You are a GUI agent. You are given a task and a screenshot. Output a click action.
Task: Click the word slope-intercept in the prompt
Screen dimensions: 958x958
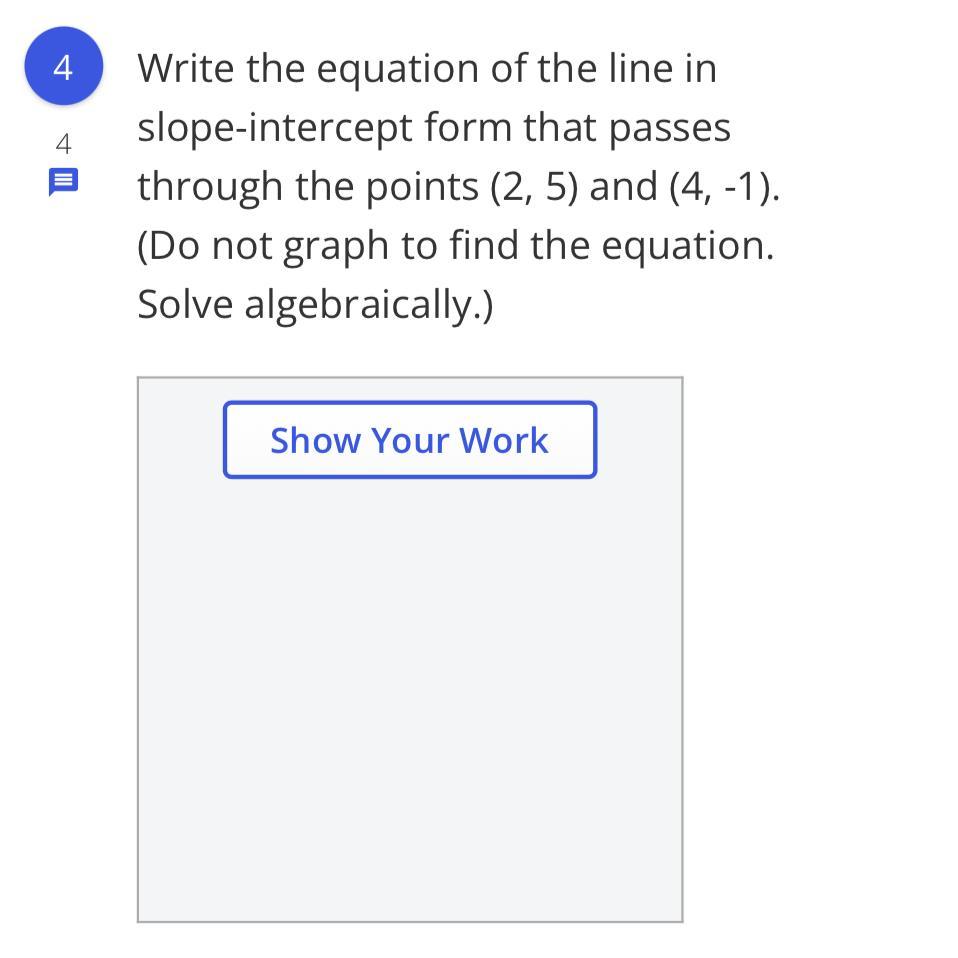point(275,128)
